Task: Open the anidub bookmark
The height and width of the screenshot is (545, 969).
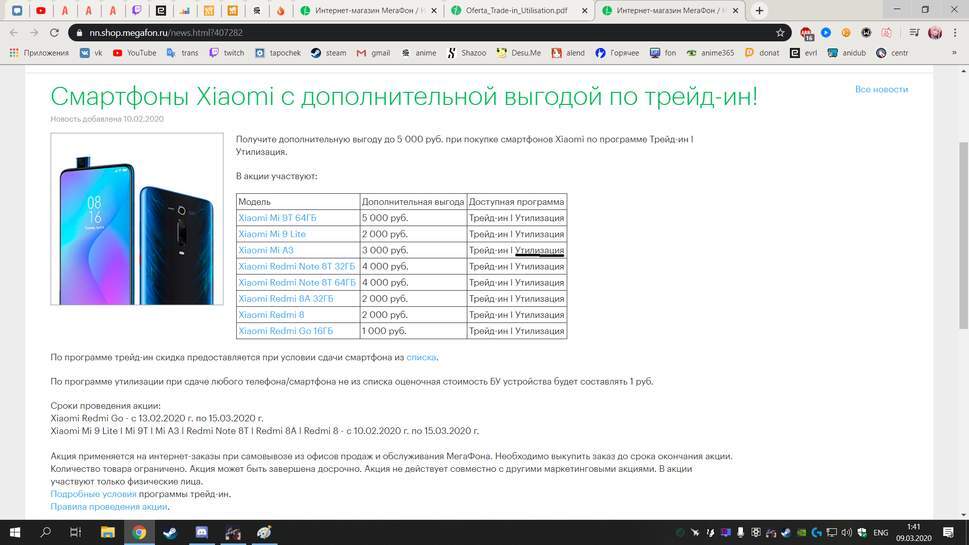Action: pyautogui.click(x=847, y=53)
